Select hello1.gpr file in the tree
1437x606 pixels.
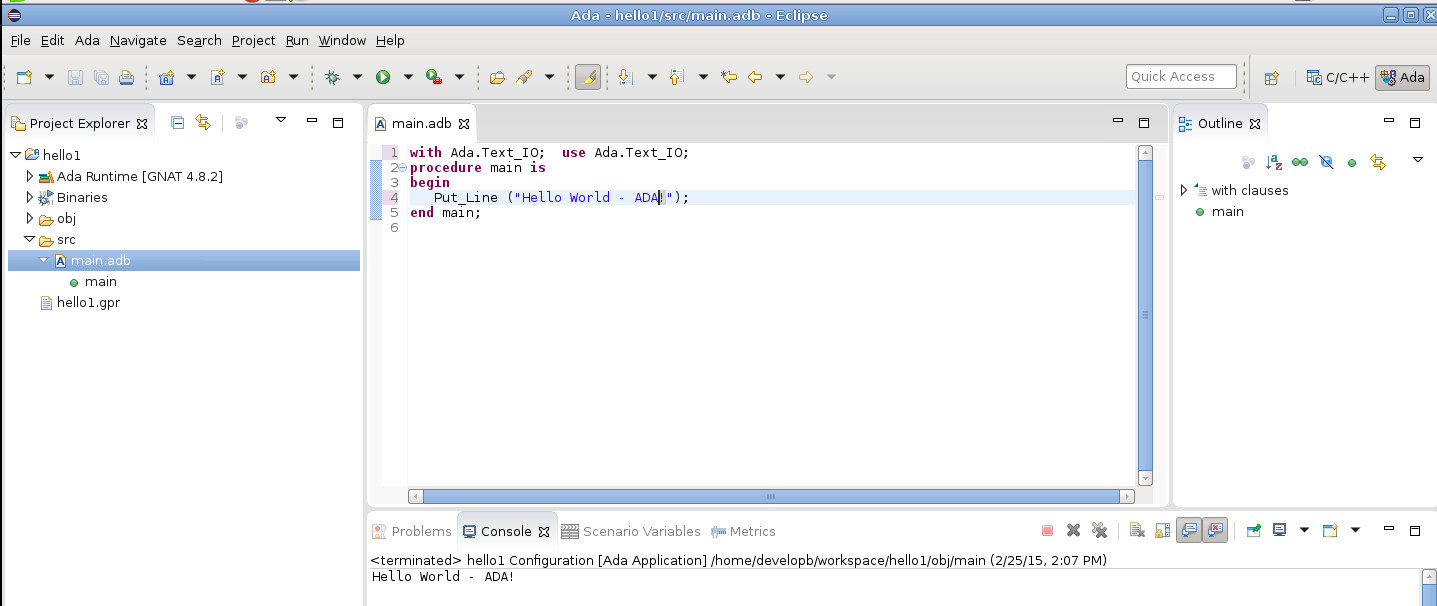(x=80, y=302)
